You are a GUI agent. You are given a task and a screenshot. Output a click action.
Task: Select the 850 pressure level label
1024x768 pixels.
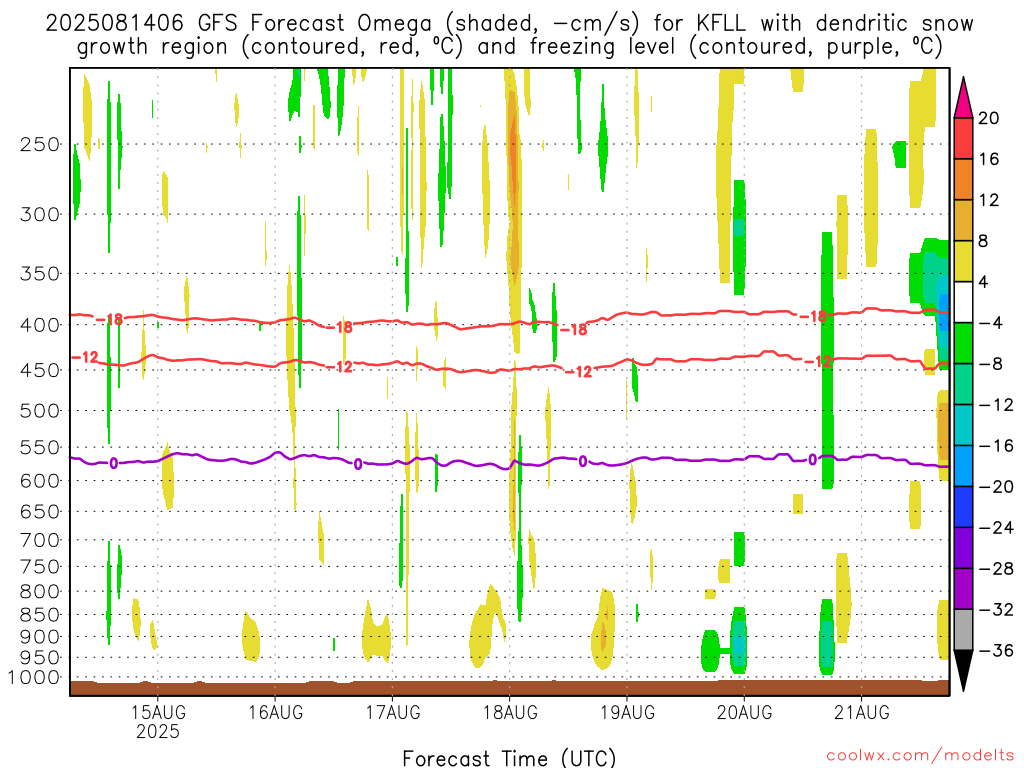(40, 615)
